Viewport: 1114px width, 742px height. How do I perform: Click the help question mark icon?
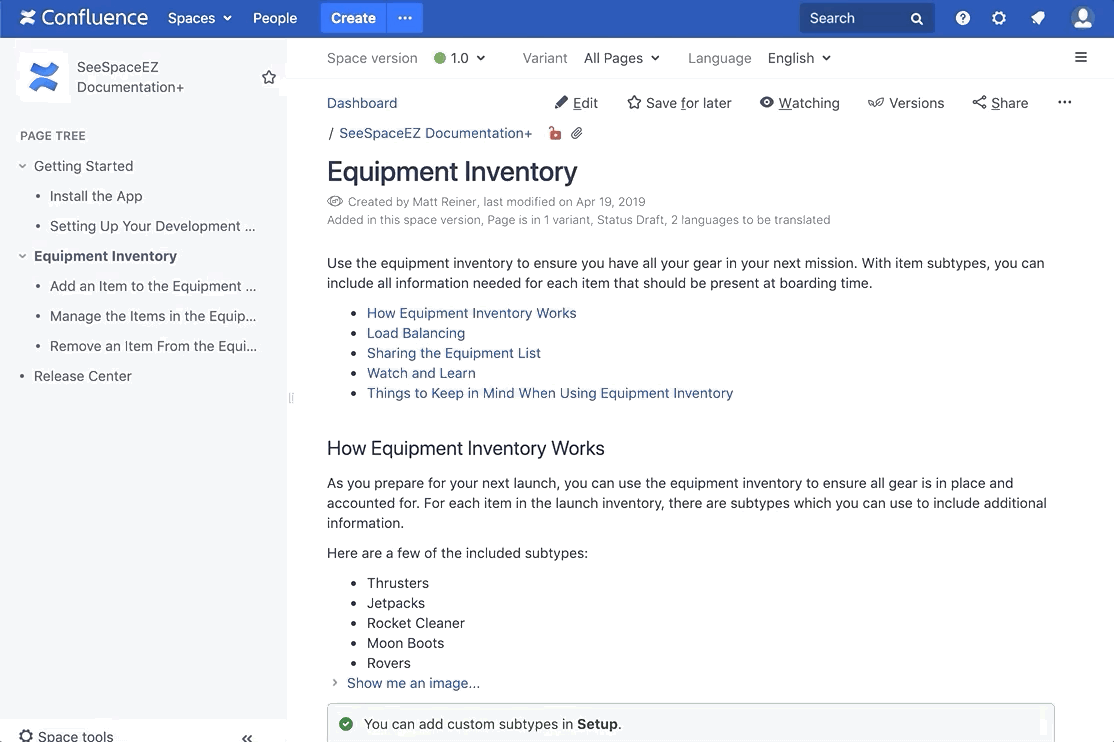pos(962,18)
